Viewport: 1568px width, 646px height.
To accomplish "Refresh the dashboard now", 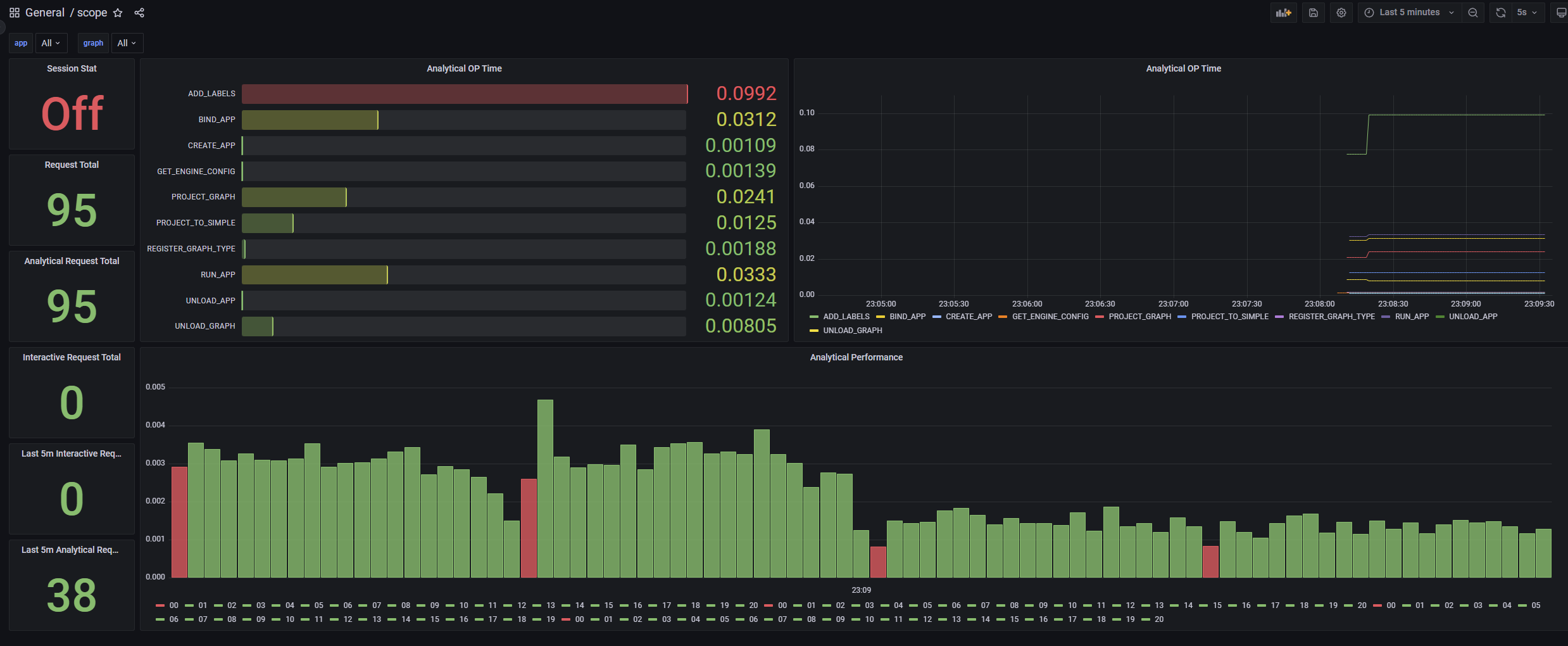I will [1500, 13].
